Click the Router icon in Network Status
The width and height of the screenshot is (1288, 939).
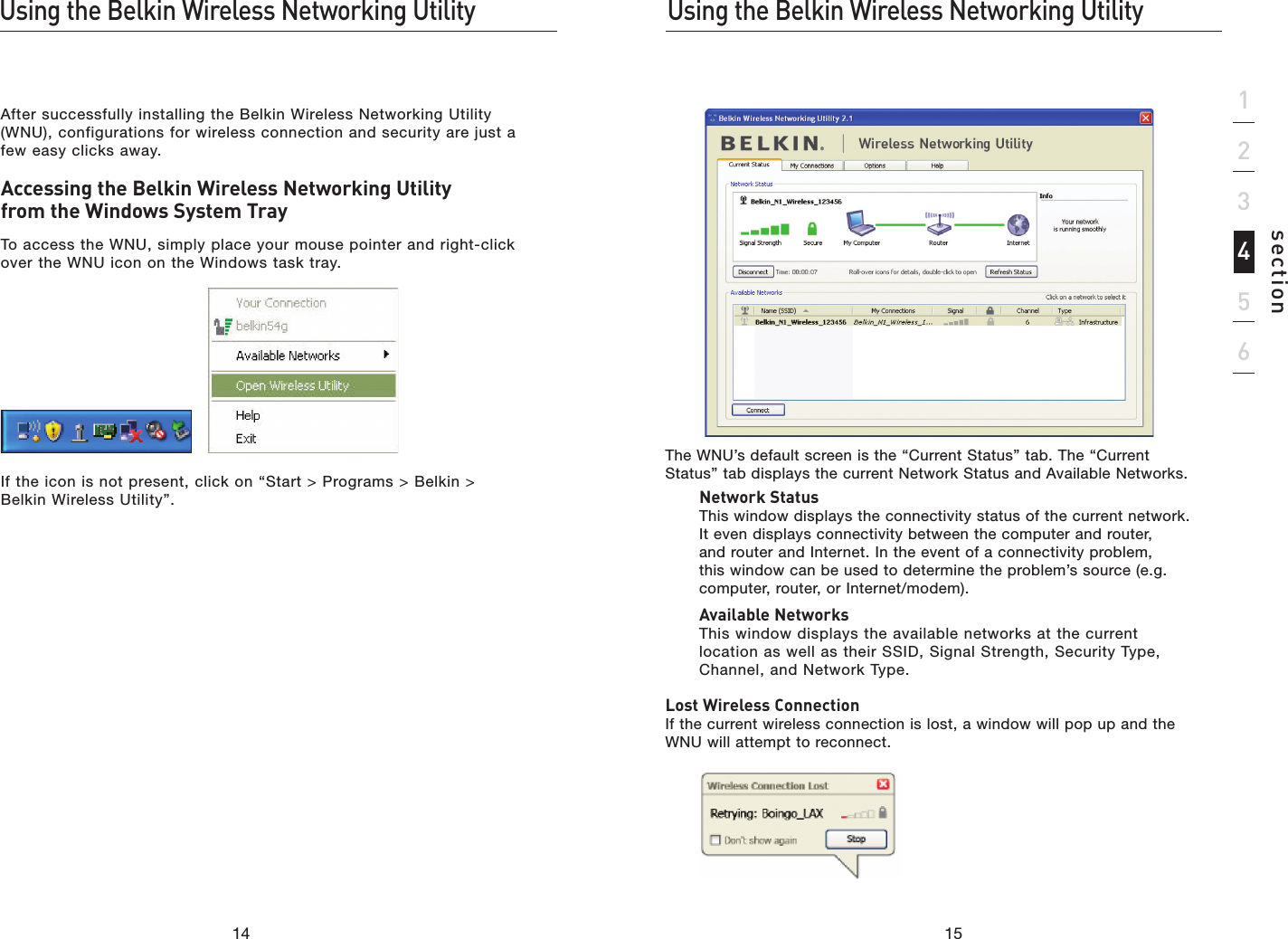point(939,223)
